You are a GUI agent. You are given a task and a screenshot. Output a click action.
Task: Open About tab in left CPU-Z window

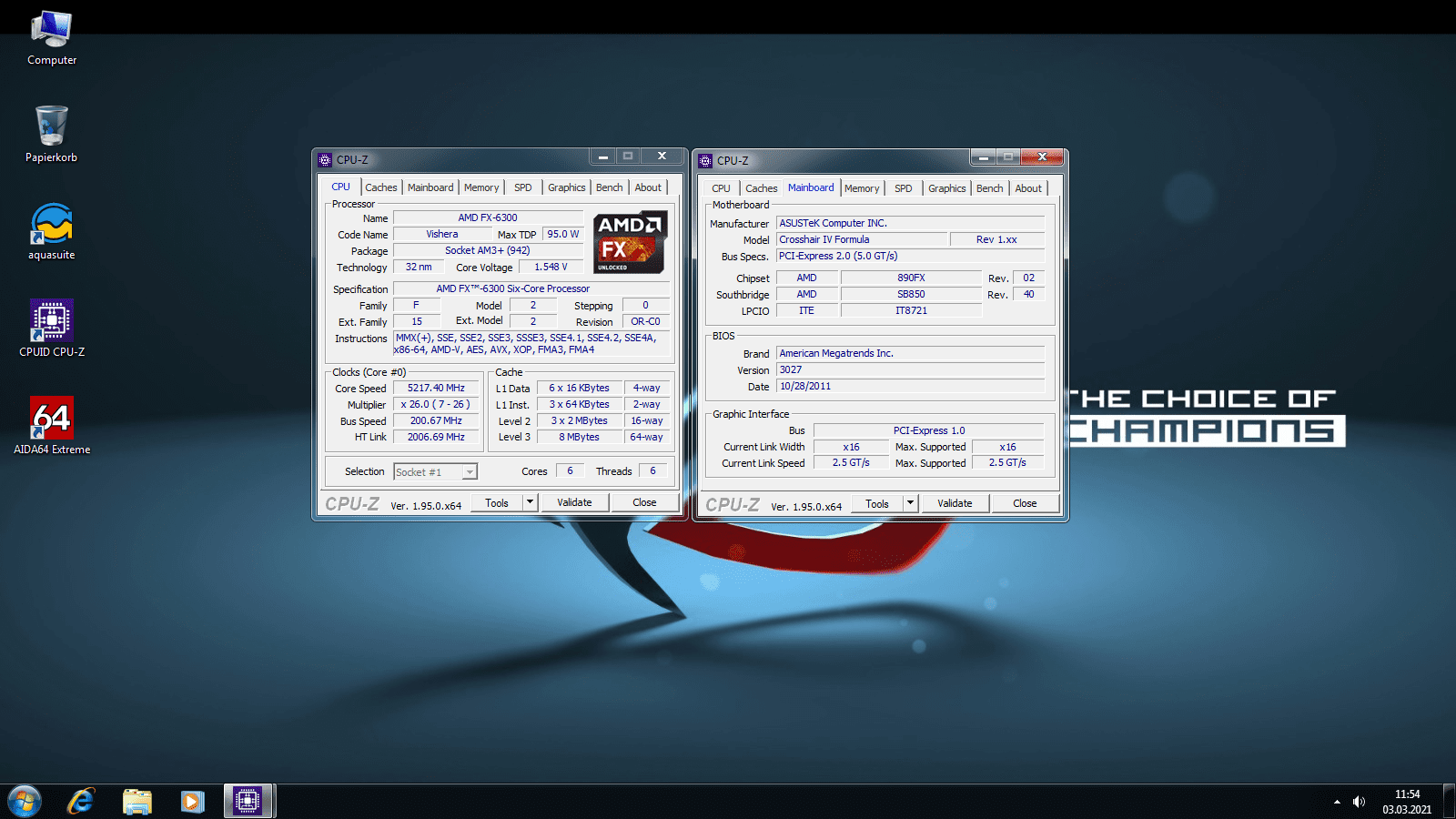click(648, 187)
